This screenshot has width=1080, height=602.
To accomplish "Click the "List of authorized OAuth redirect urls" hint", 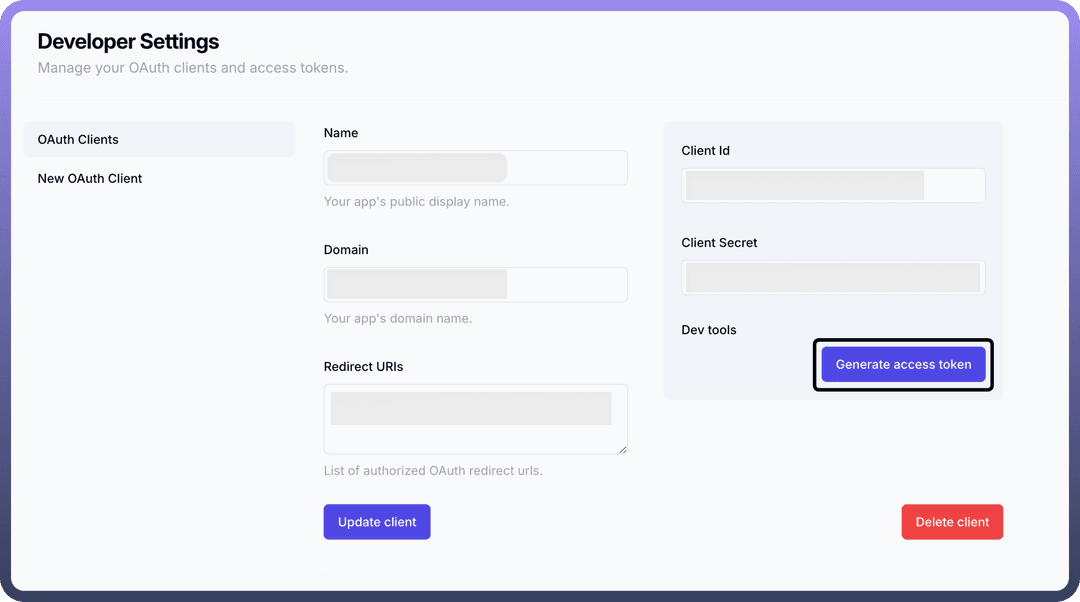I will (433, 470).
